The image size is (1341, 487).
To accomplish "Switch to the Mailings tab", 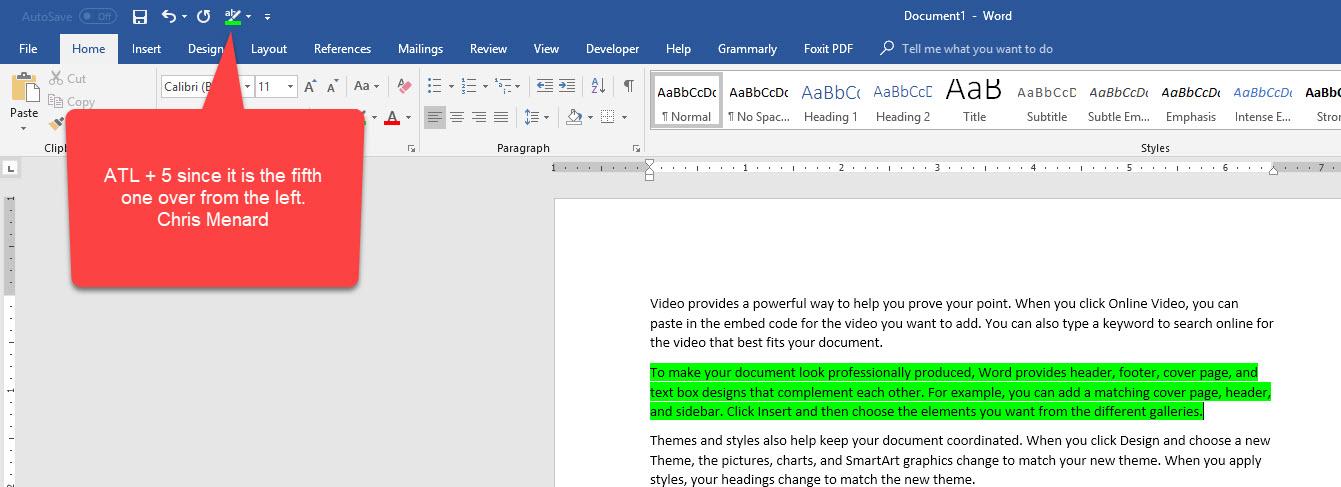I will point(420,48).
